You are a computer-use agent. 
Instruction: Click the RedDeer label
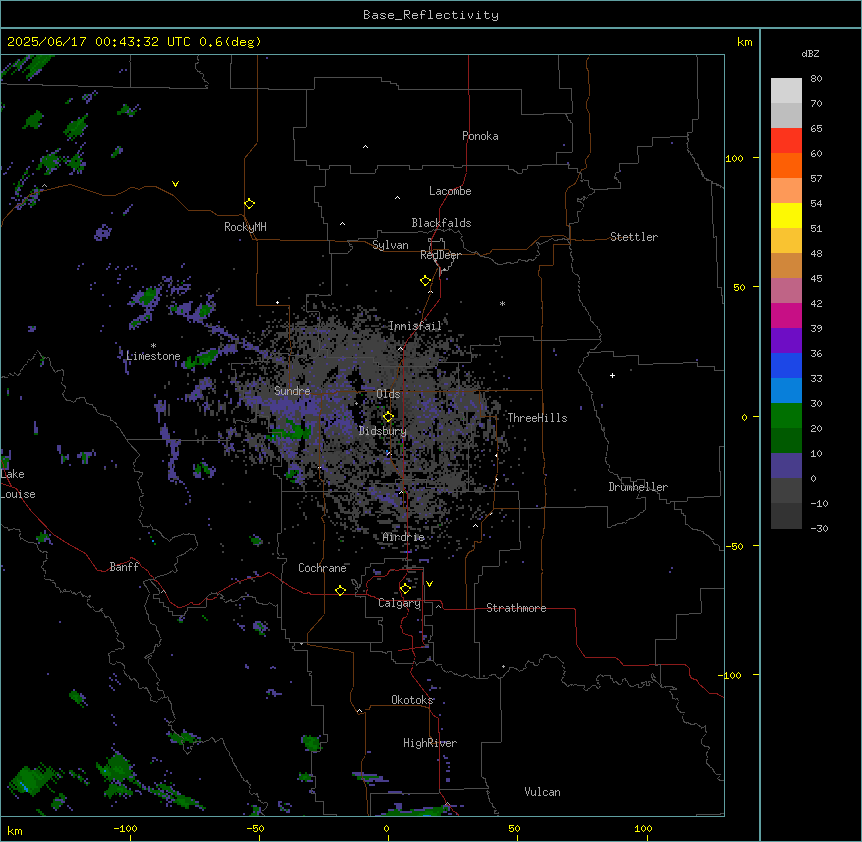click(440, 255)
